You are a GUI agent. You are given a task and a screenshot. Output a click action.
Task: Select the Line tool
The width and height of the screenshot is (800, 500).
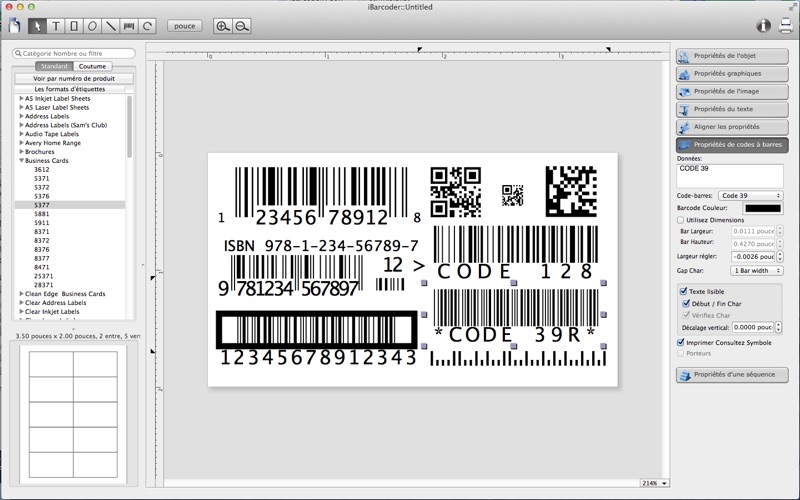click(111, 26)
